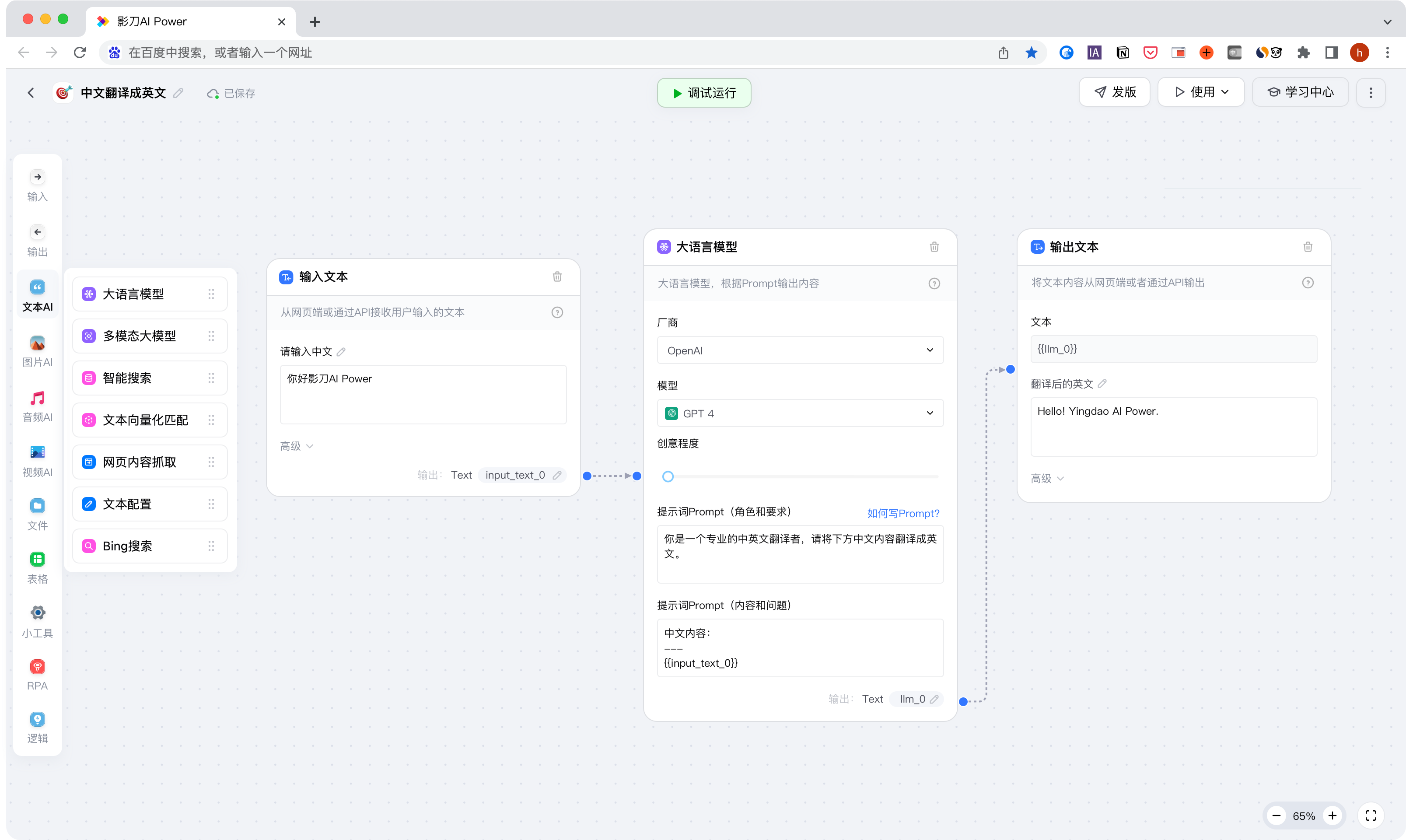Adjust the 创意程度 slider handle
This screenshot has width=1406, height=840.
tap(668, 476)
